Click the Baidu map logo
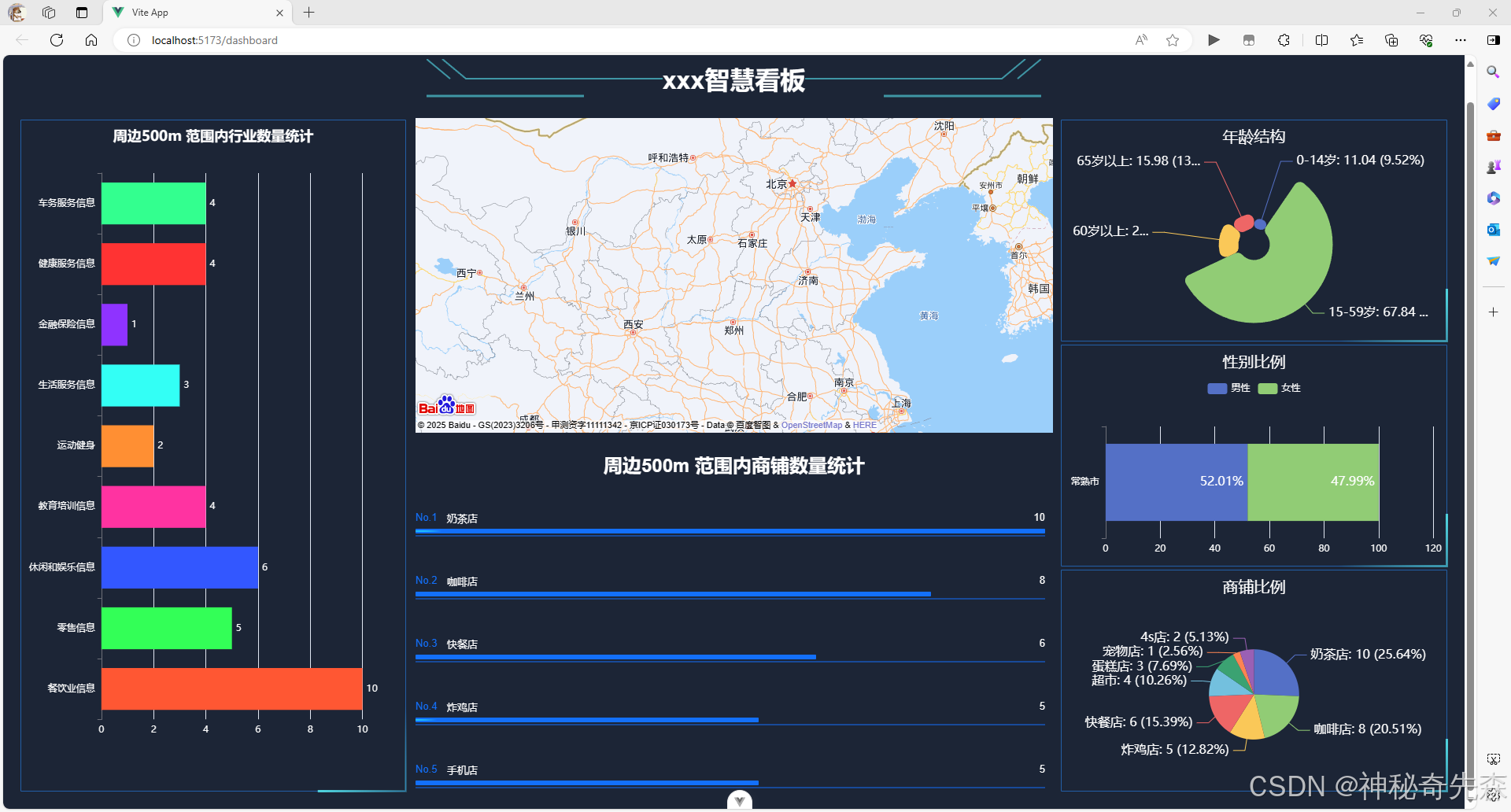1511x812 pixels. 446,405
